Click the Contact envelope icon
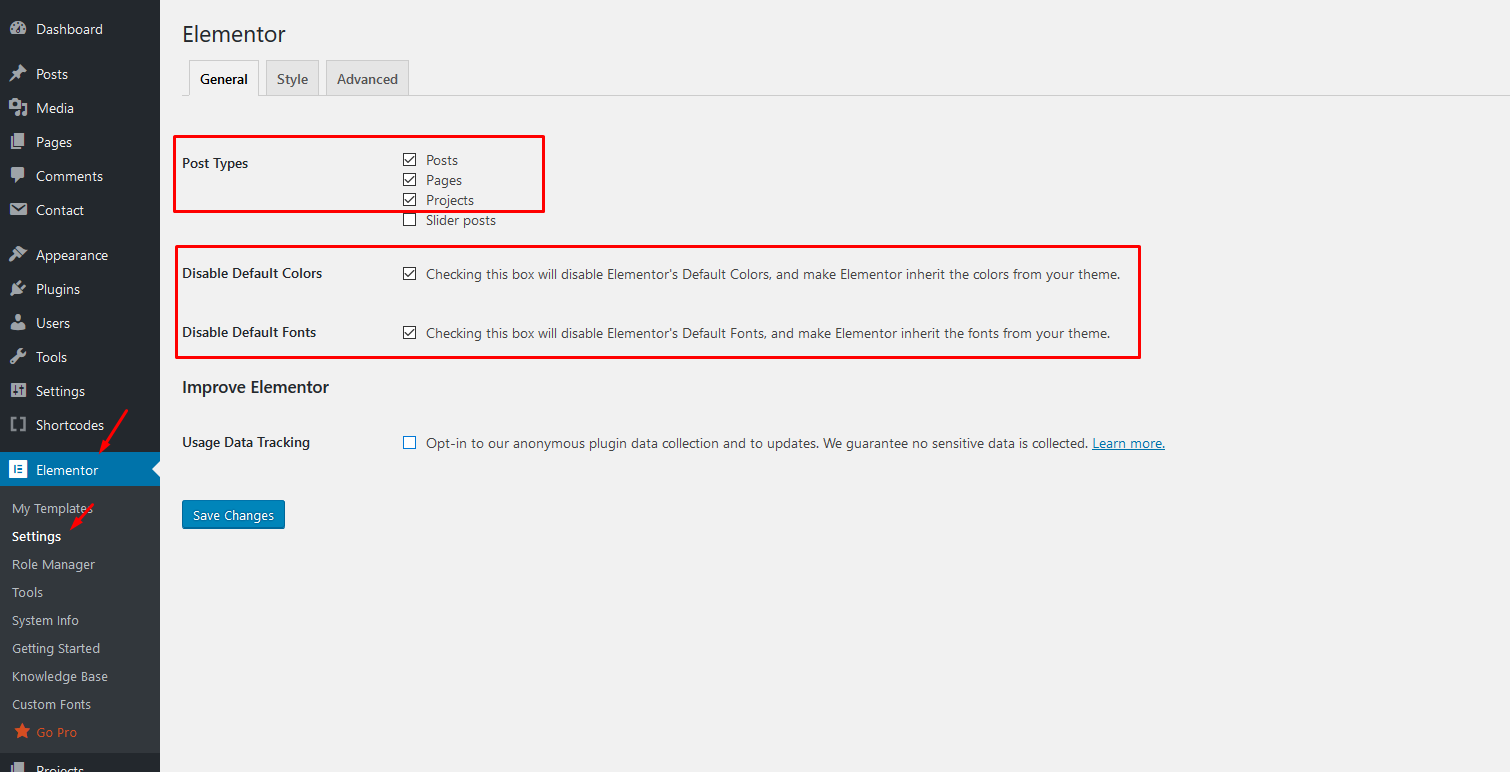The image size is (1510, 772). (18, 210)
